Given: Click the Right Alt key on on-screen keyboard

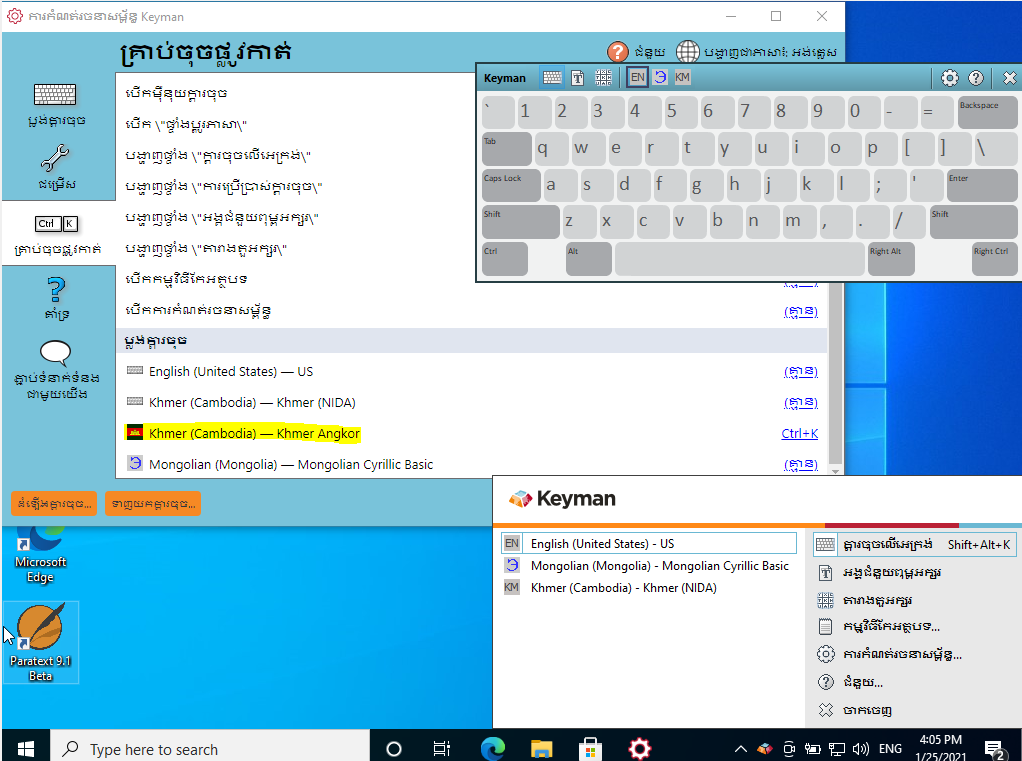Looking at the screenshot, I should point(891,259).
